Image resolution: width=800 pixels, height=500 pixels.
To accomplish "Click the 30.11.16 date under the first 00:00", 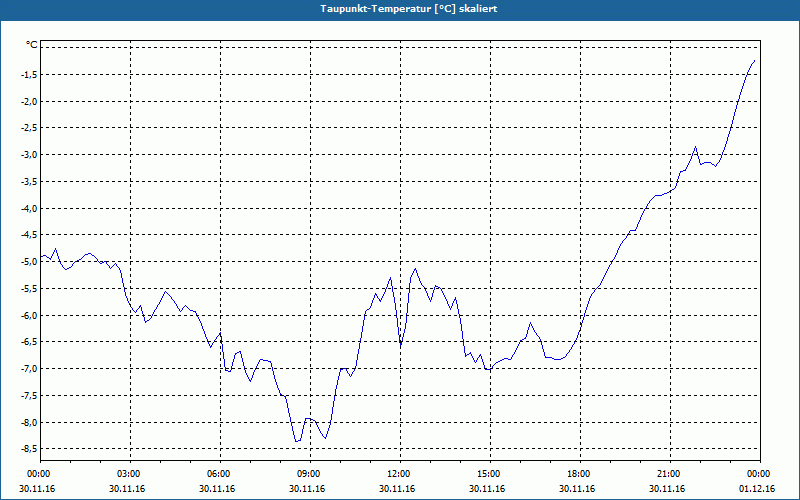I will click(x=37, y=489).
